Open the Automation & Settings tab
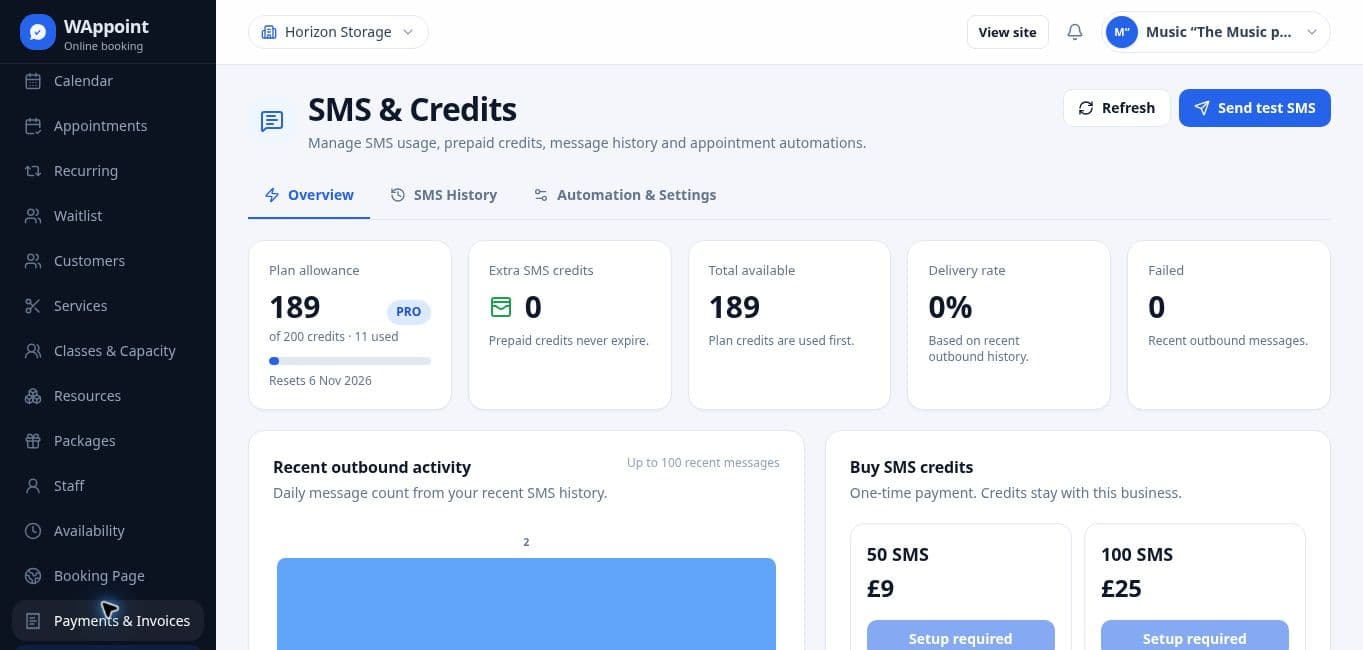This screenshot has width=1363, height=650. click(625, 195)
